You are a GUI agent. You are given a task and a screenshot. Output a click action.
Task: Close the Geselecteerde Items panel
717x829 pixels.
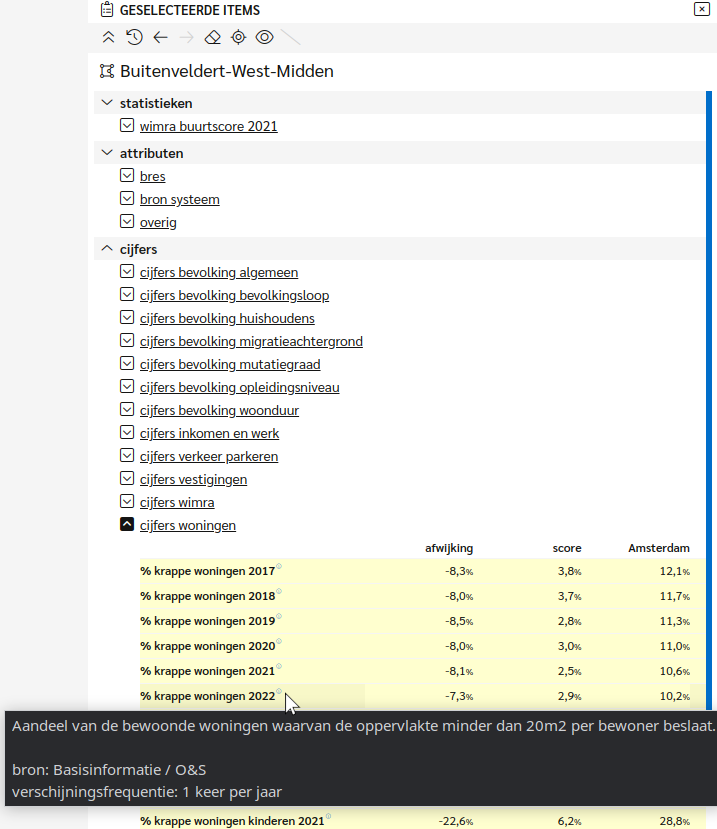click(x=702, y=9)
